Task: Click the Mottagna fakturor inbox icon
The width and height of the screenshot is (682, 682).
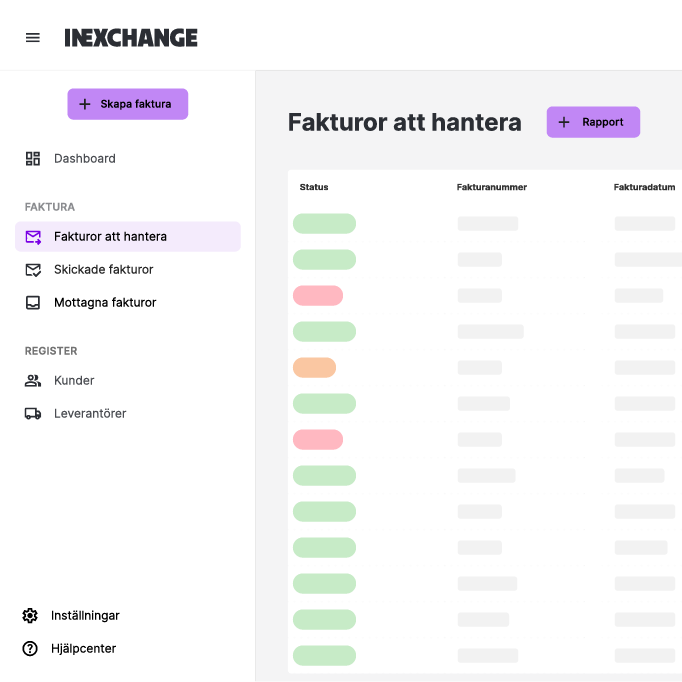Action: point(33,303)
